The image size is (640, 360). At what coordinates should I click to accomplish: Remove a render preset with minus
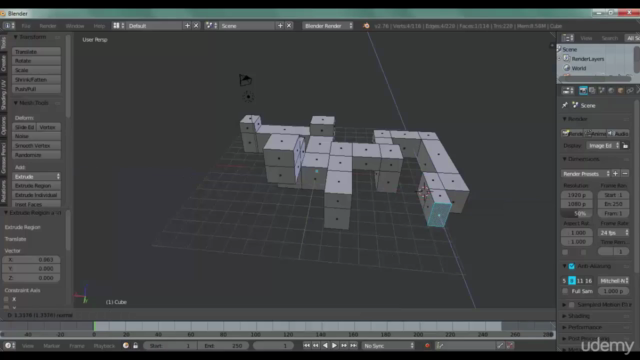[x=625, y=173]
